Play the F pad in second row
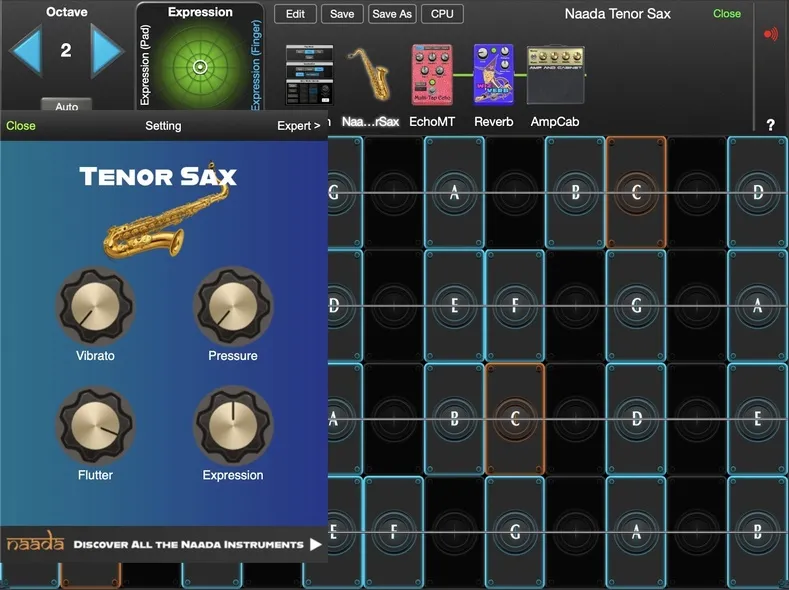Viewport: 789px width, 590px height. 515,305
